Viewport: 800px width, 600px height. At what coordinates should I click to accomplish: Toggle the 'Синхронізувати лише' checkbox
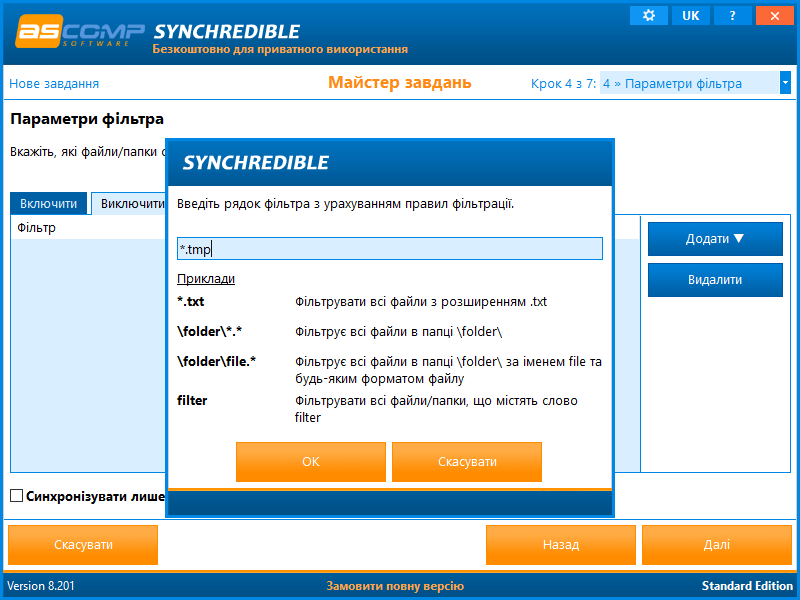[17, 495]
